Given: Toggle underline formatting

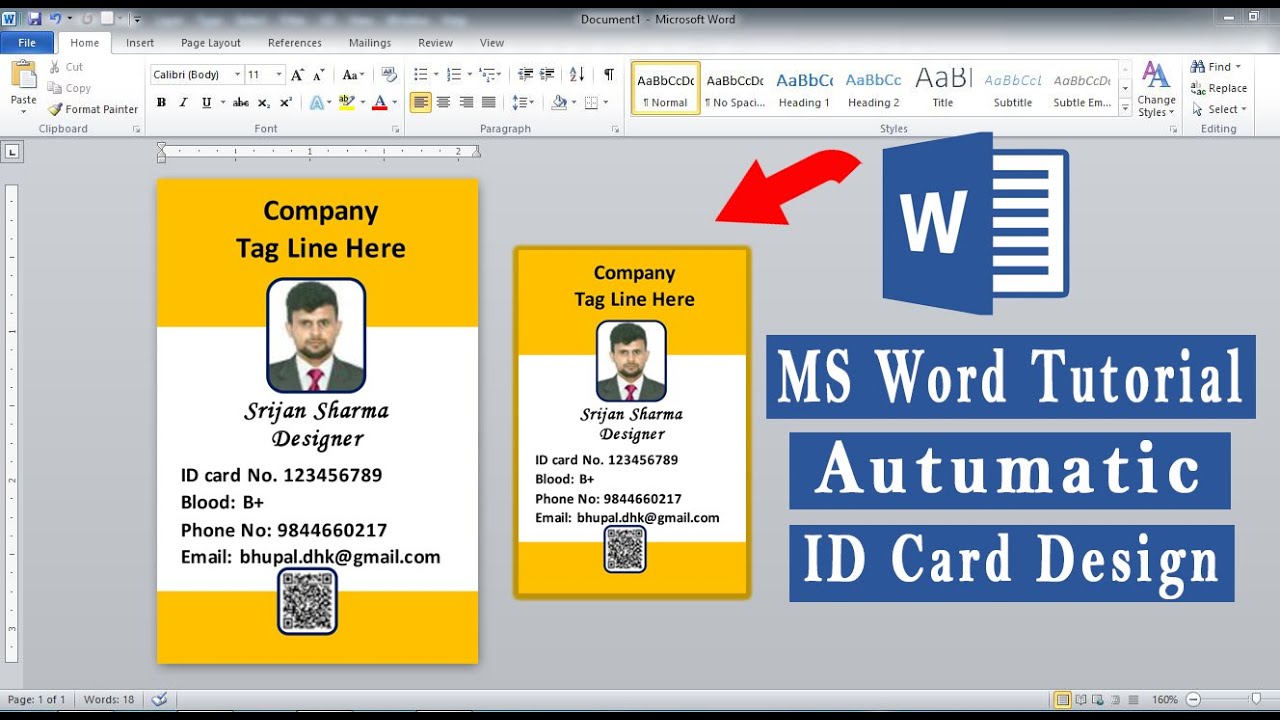Looking at the screenshot, I should [x=206, y=102].
